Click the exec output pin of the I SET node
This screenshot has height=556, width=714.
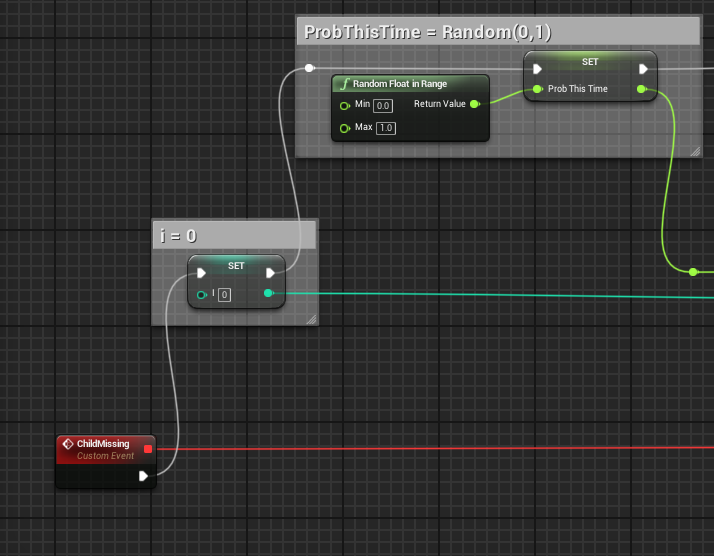tap(270, 273)
